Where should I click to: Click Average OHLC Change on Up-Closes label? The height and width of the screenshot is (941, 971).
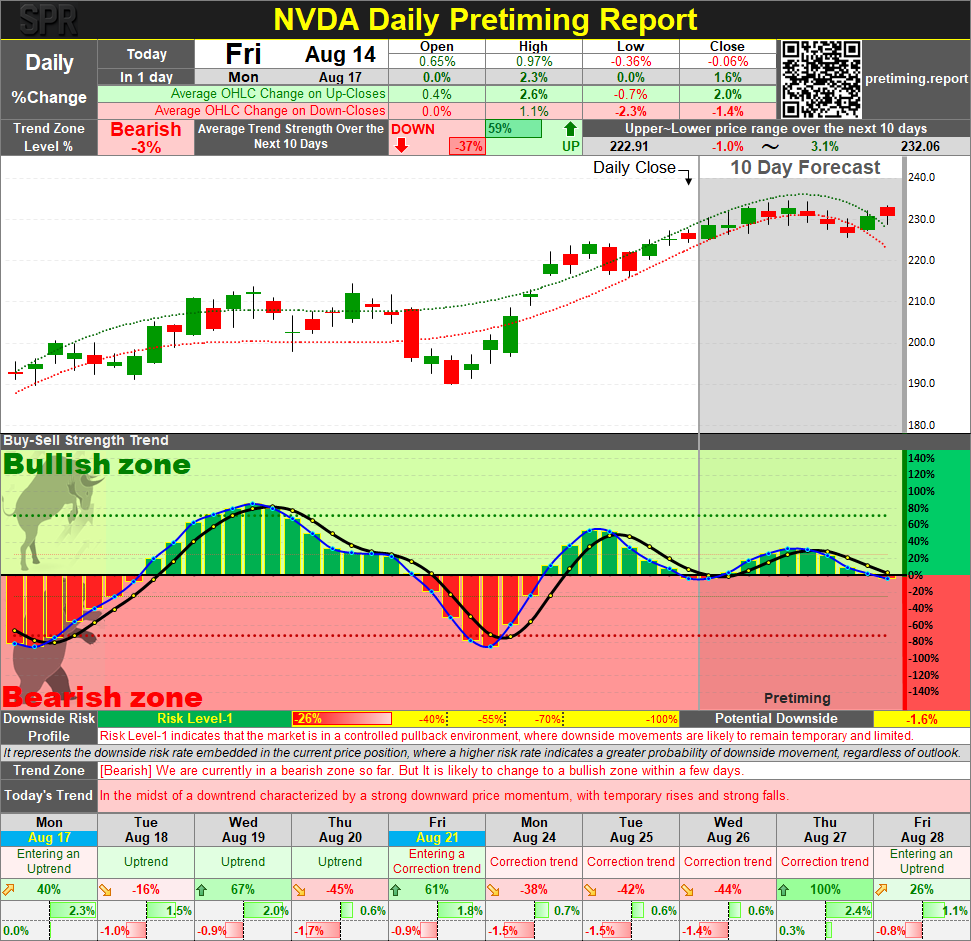click(x=278, y=93)
